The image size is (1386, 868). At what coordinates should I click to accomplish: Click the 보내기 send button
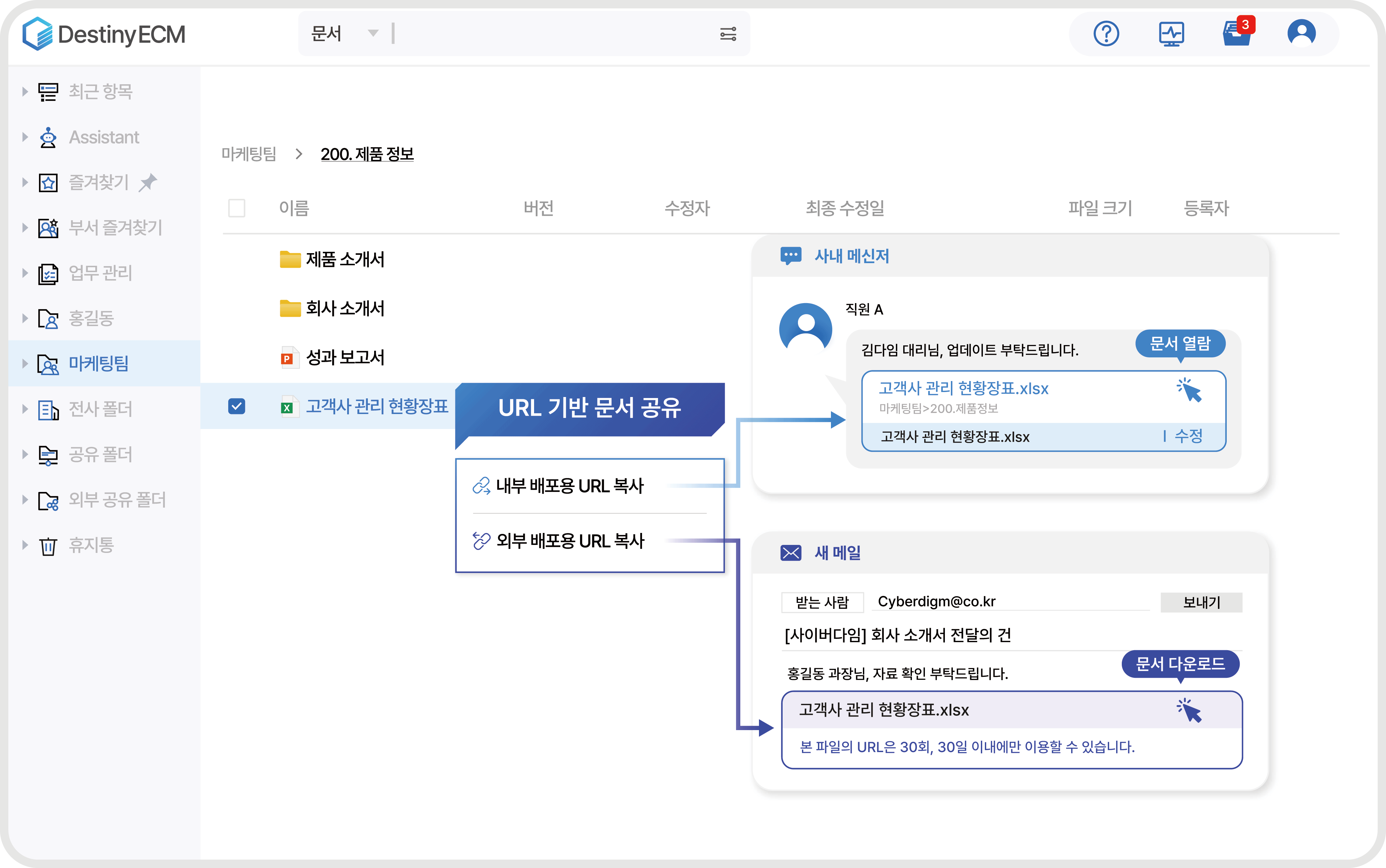tap(1201, 602)
